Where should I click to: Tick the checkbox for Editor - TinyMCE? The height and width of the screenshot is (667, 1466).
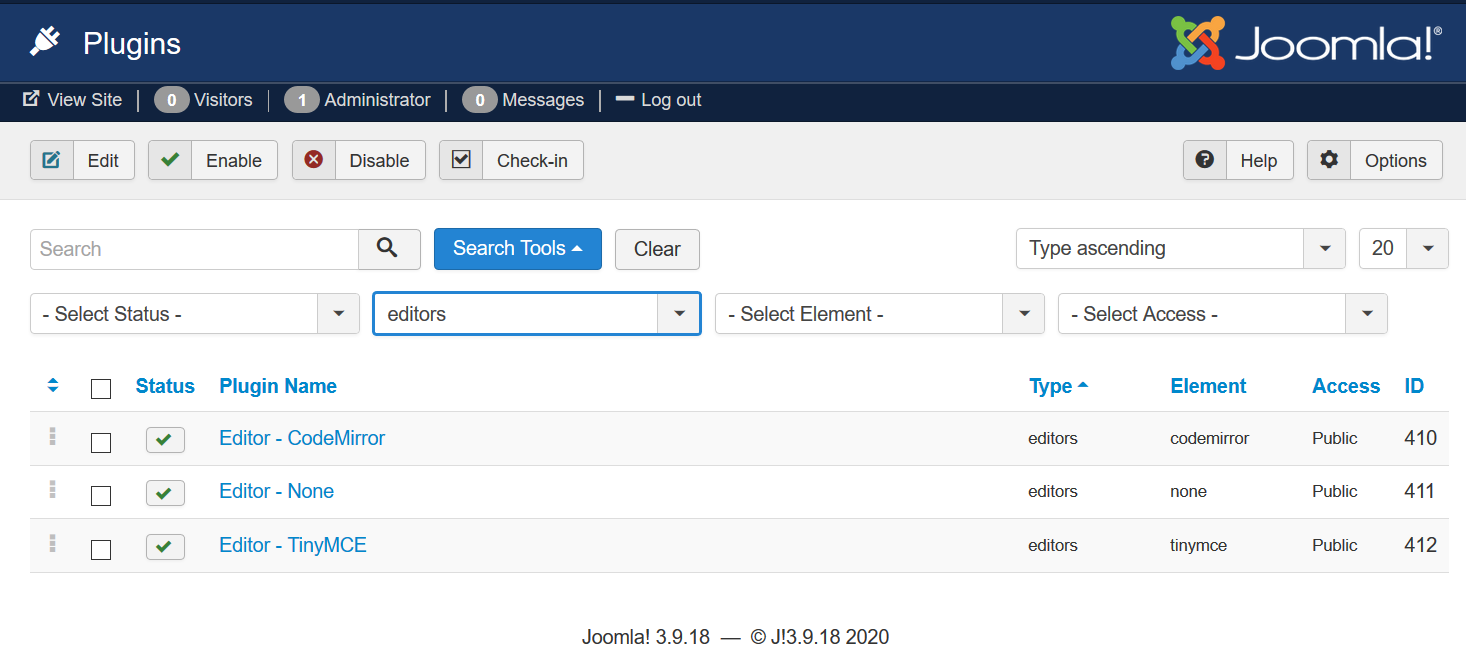pos(101,549)
